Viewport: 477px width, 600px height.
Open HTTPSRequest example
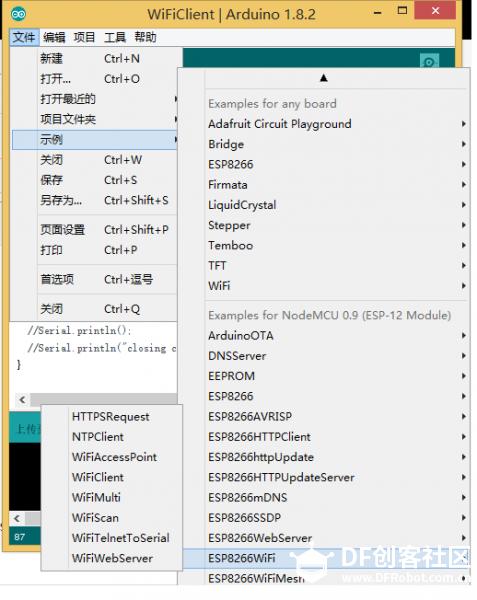coord(111,417)
